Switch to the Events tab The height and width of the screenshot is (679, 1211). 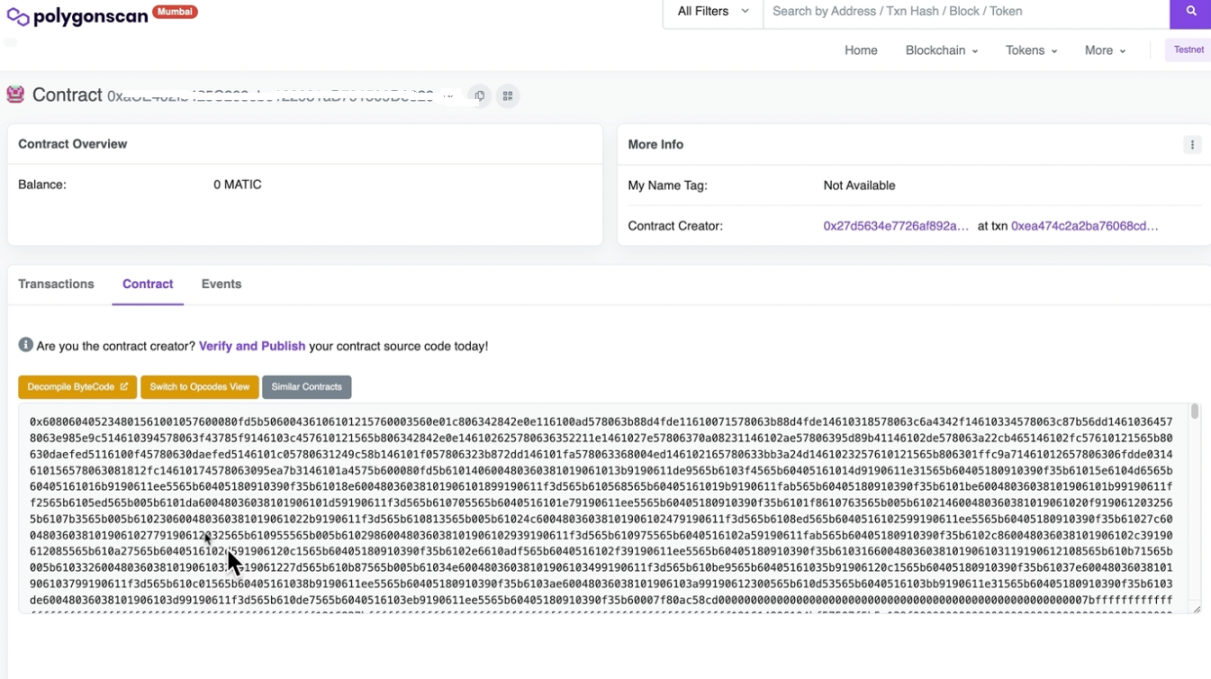click(221, 284)
